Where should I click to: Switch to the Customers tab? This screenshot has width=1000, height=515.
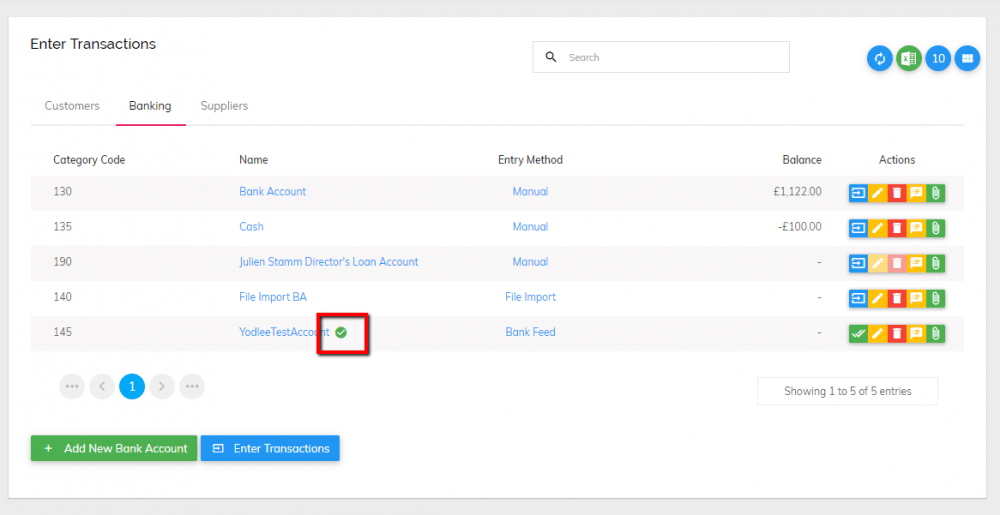click(x=72, y=106)
